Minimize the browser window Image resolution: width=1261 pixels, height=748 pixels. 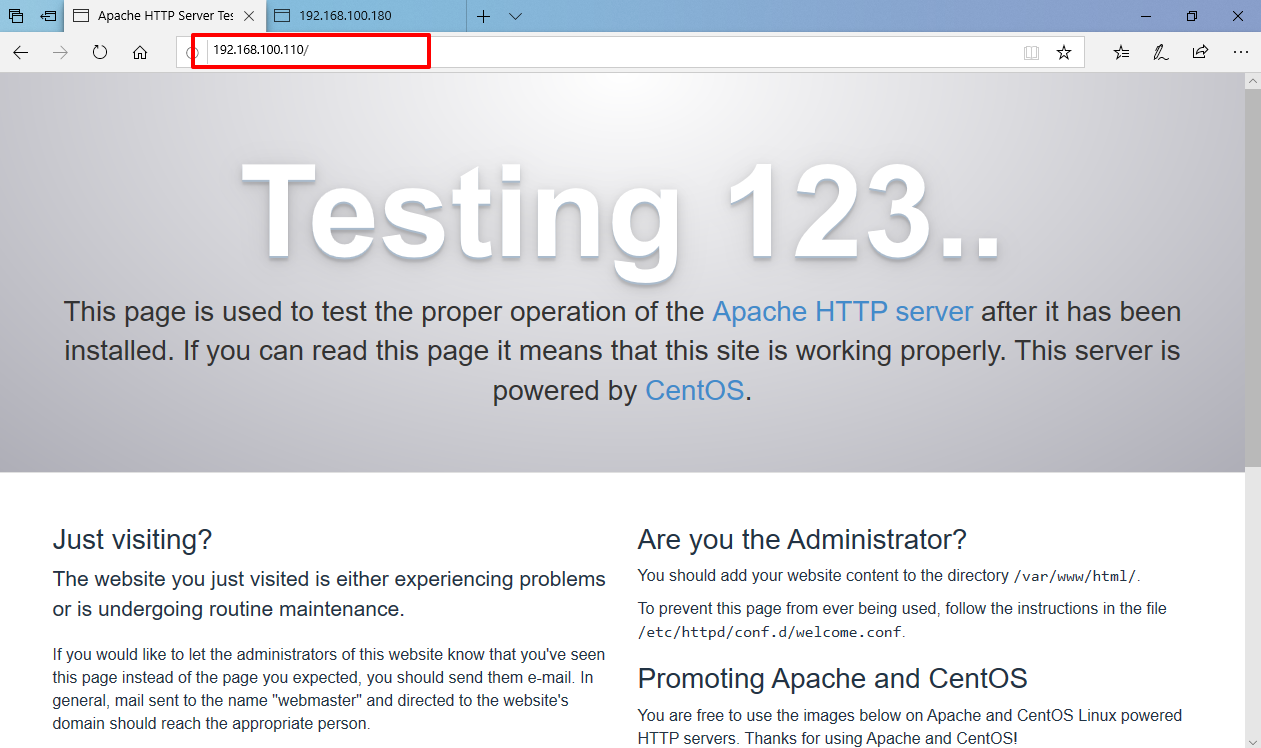(x=1146, y=16)
